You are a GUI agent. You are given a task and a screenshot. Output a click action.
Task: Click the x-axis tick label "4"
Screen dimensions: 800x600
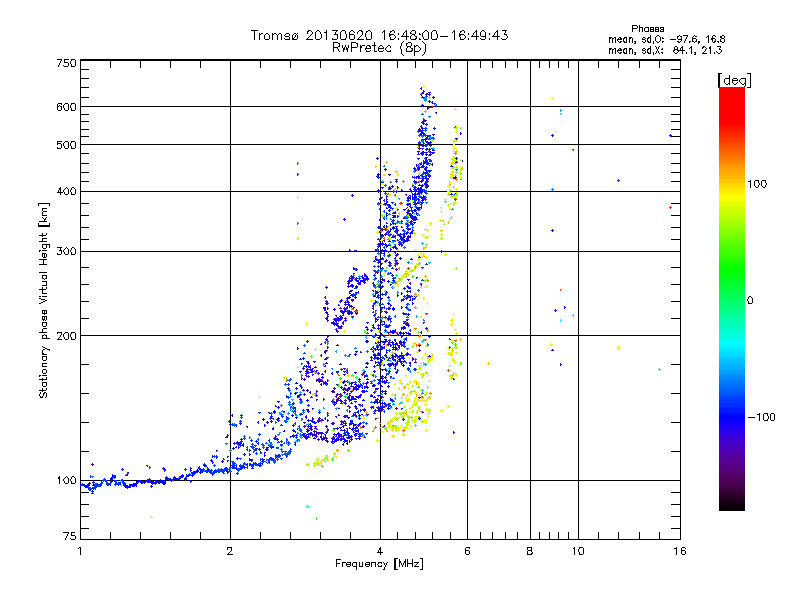point(380,551)
